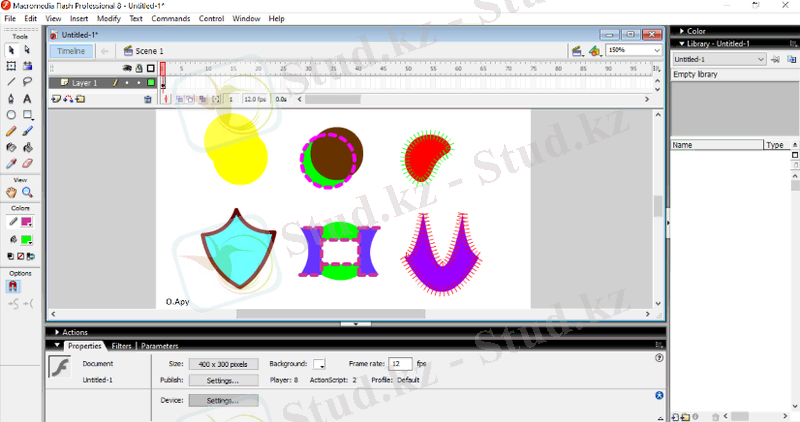The height and width of the screenshot is (422, 800).
Task: Click the Type column header in Library
Action: tap(777, 145)
